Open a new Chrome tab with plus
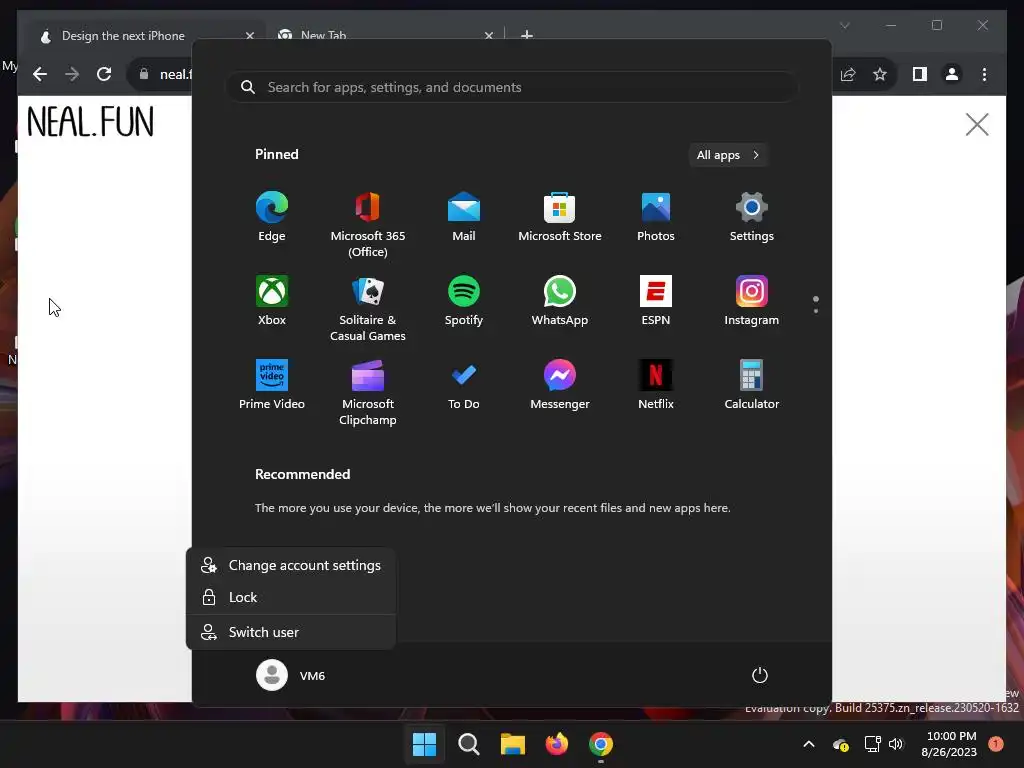Image resolution: width=1024 pixels, height=768 pixels. click(x=527, y=35)
